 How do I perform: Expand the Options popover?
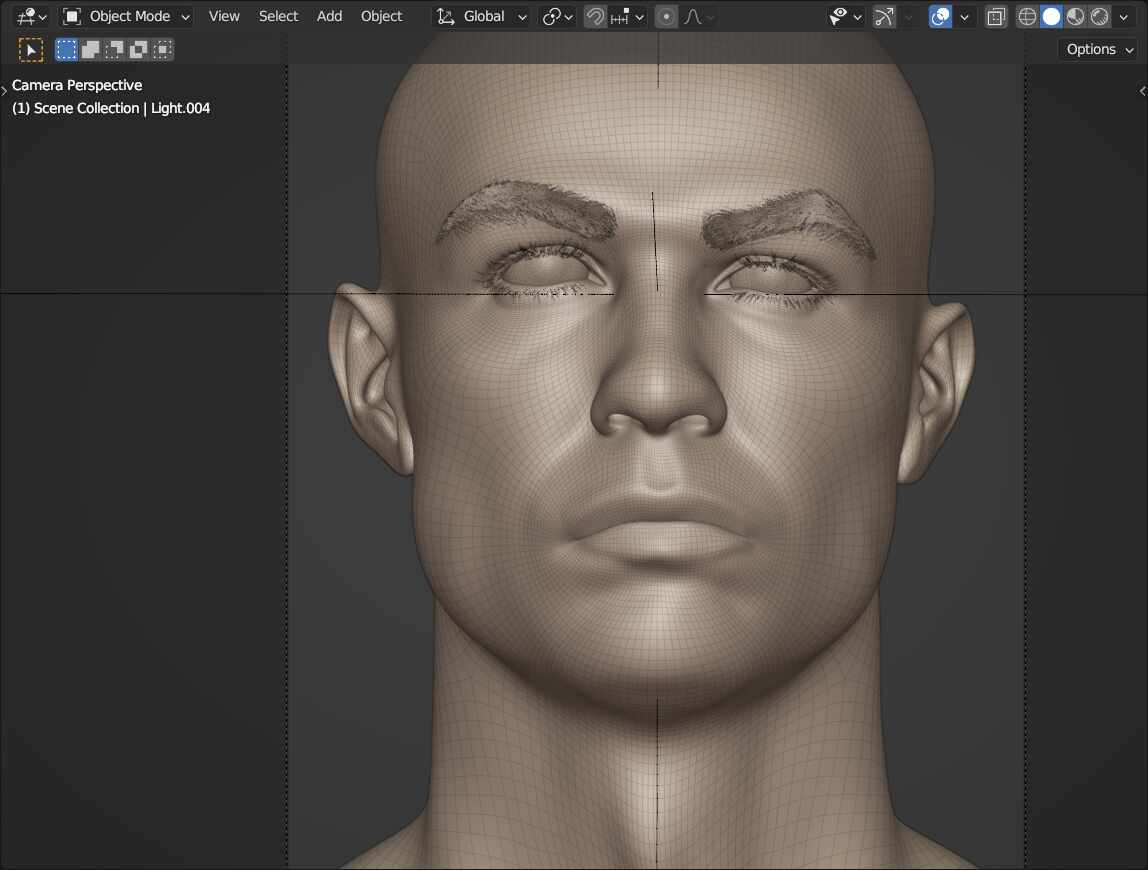(x=1099, y=49)
